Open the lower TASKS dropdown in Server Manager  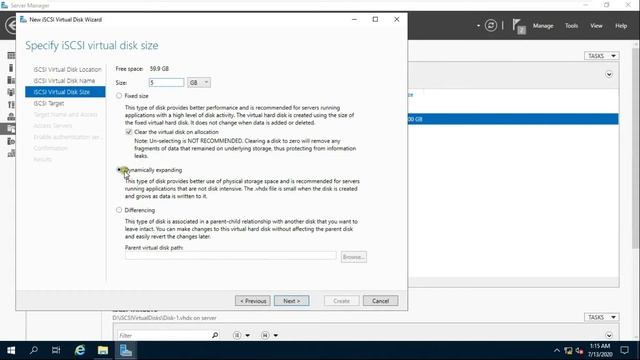(601, 317)
